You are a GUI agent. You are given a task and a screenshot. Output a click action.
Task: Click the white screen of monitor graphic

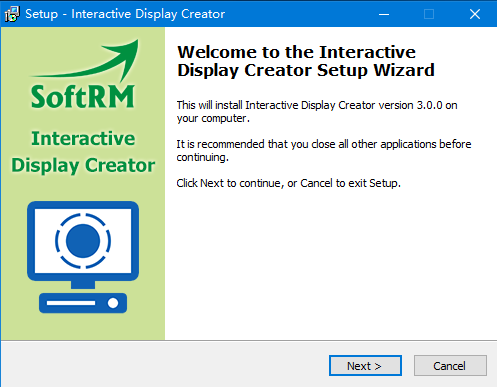(x=83, y=241)
